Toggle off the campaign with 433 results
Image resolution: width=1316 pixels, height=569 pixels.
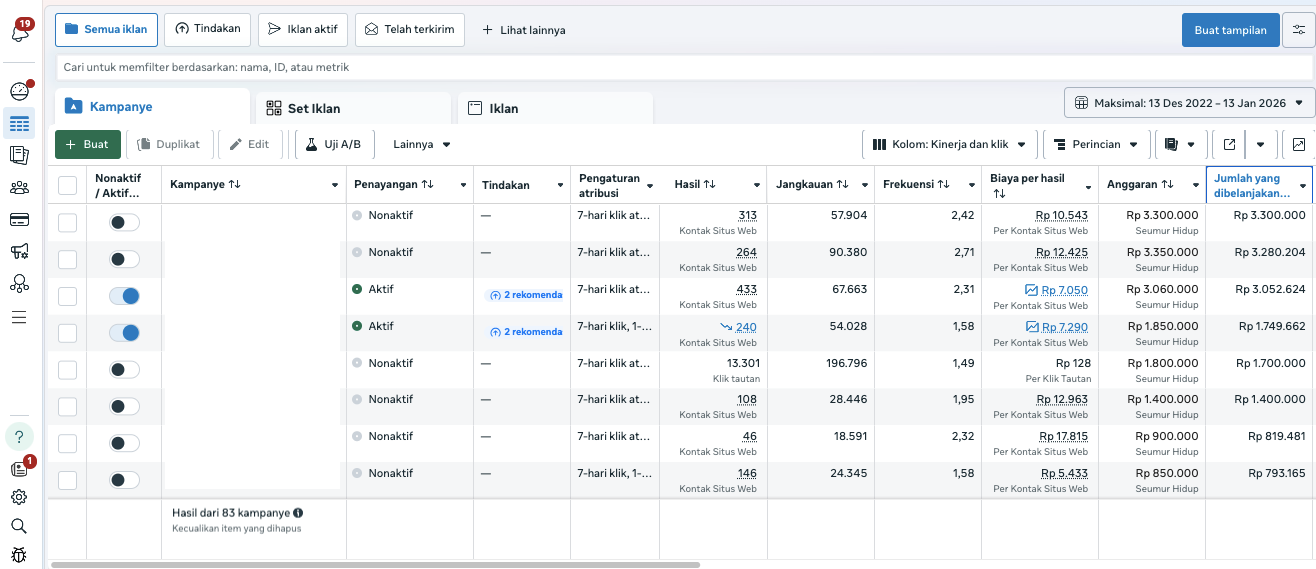coord(124,296)
